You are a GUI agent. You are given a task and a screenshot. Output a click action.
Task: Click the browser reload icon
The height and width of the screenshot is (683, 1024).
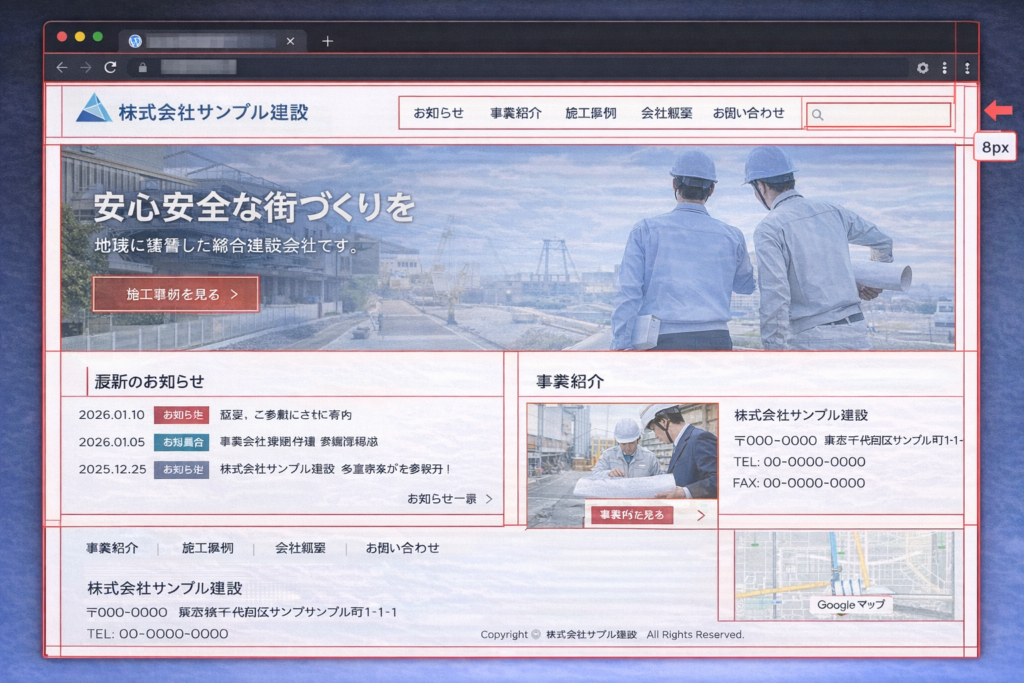[x=111, y=68]
